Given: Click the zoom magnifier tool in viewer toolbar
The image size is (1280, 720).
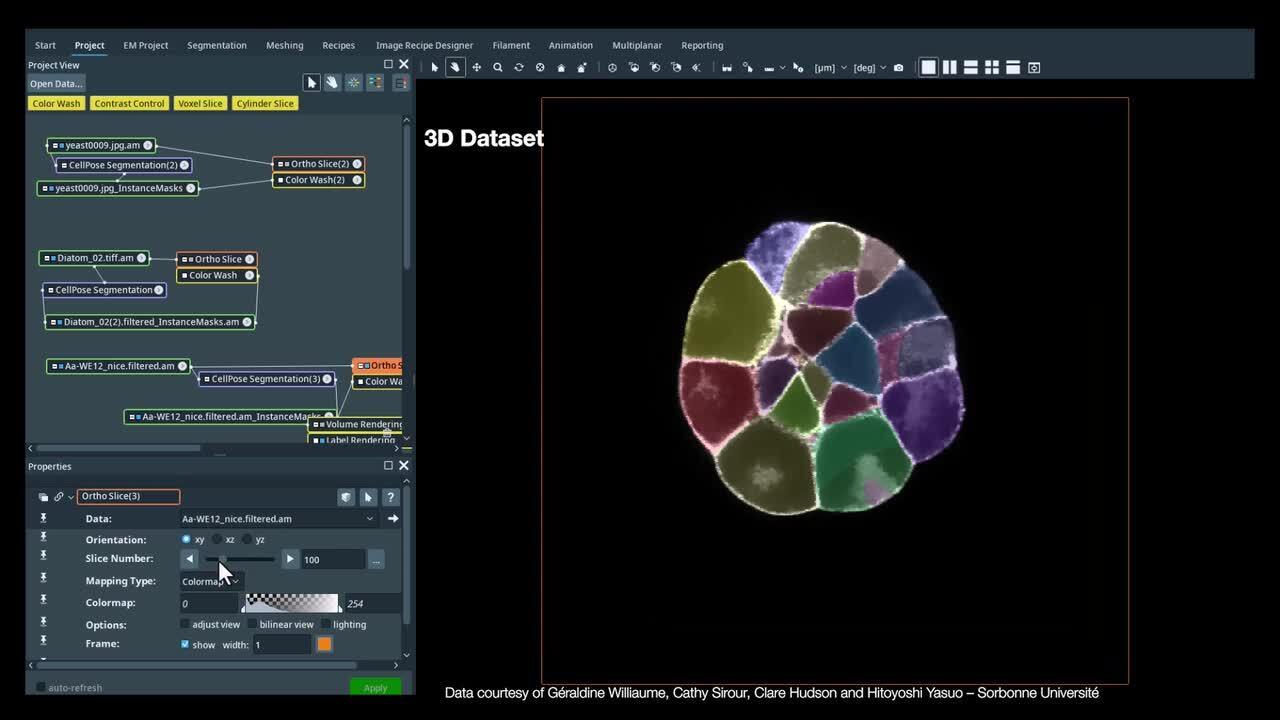Looking at the screenshot, I should (497, 67).
